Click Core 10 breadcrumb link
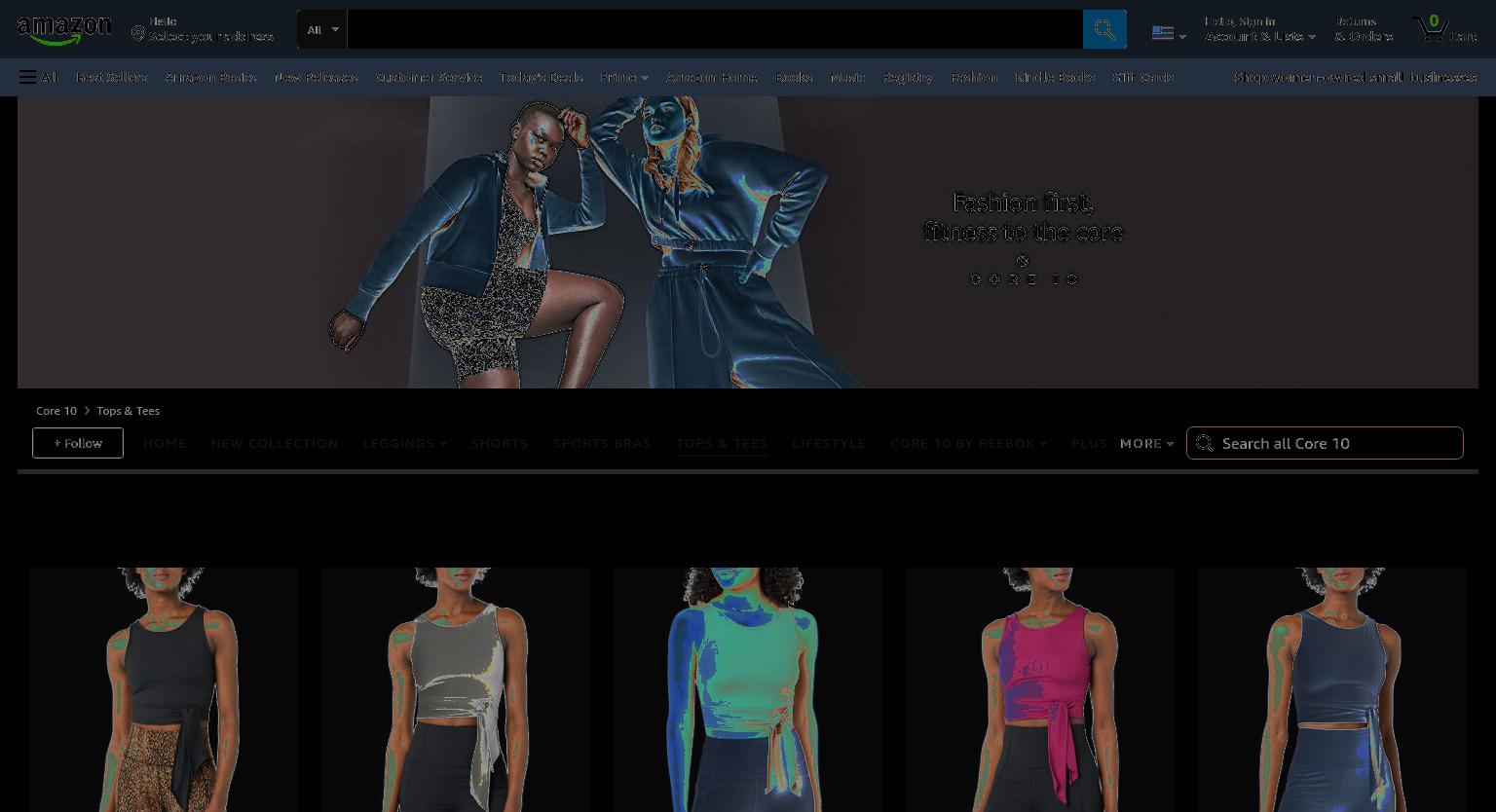The image size is (1496, 812). (56, 411)
